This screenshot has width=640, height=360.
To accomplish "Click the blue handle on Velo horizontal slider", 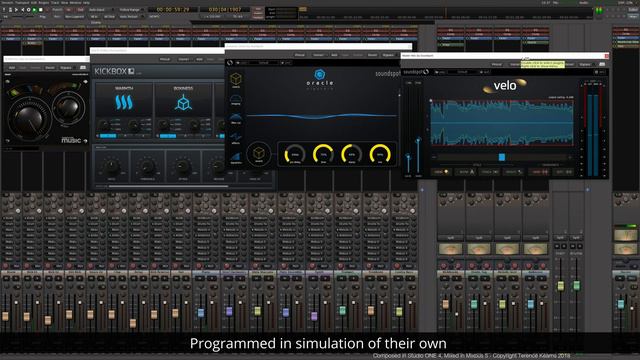I will pyautogui.click(x=502, y=157).
